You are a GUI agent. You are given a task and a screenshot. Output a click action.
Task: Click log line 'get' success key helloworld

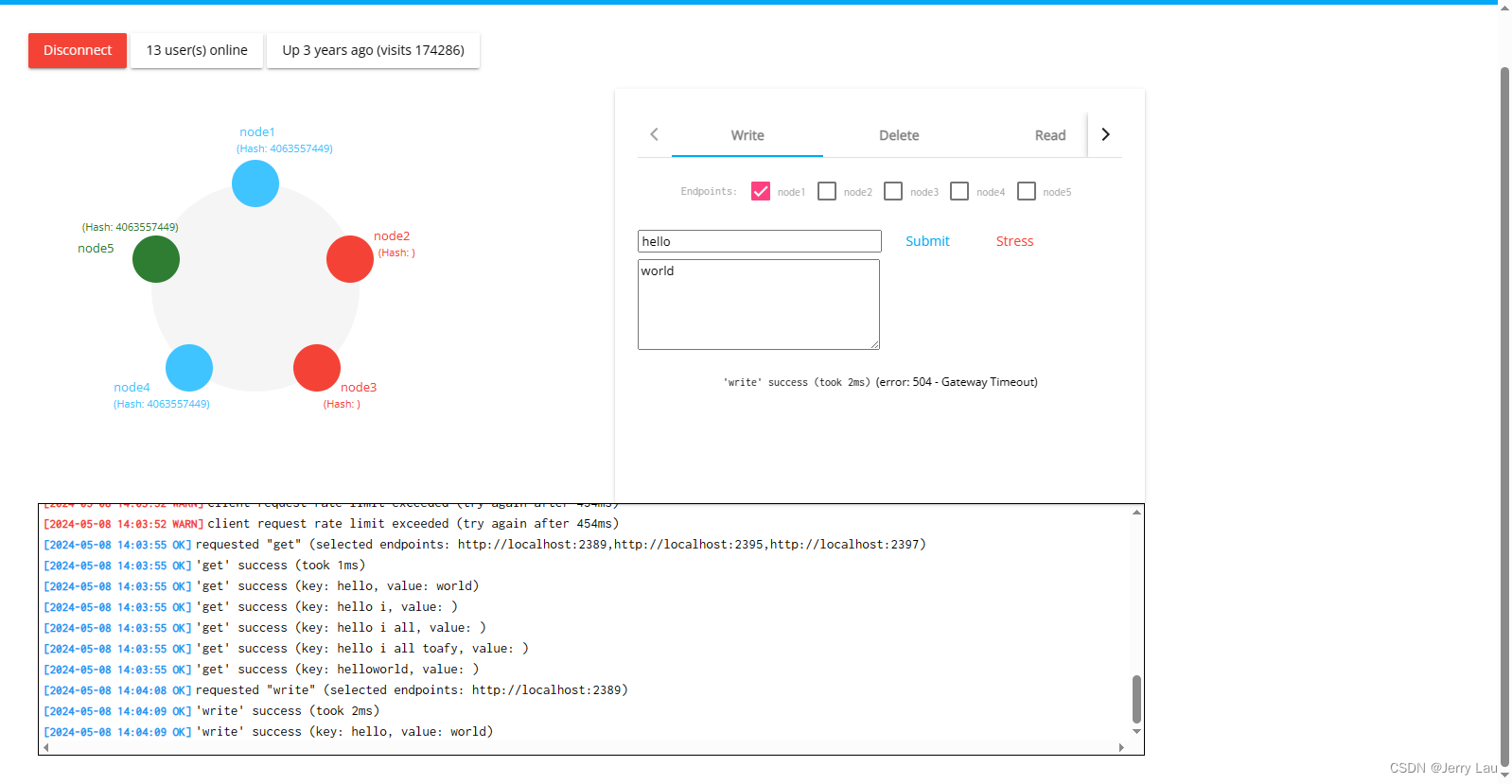[261, 670]
